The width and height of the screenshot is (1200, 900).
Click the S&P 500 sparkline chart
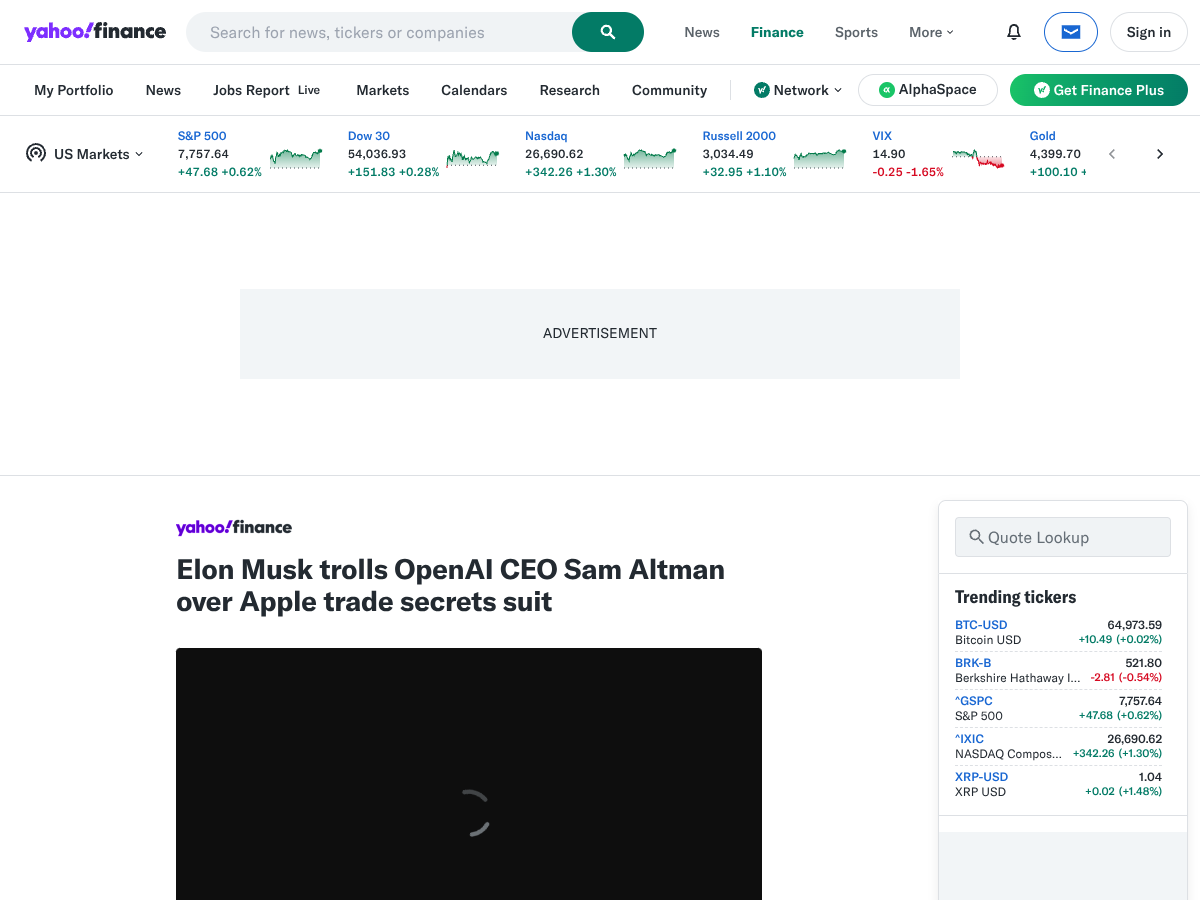pos(296,157)
